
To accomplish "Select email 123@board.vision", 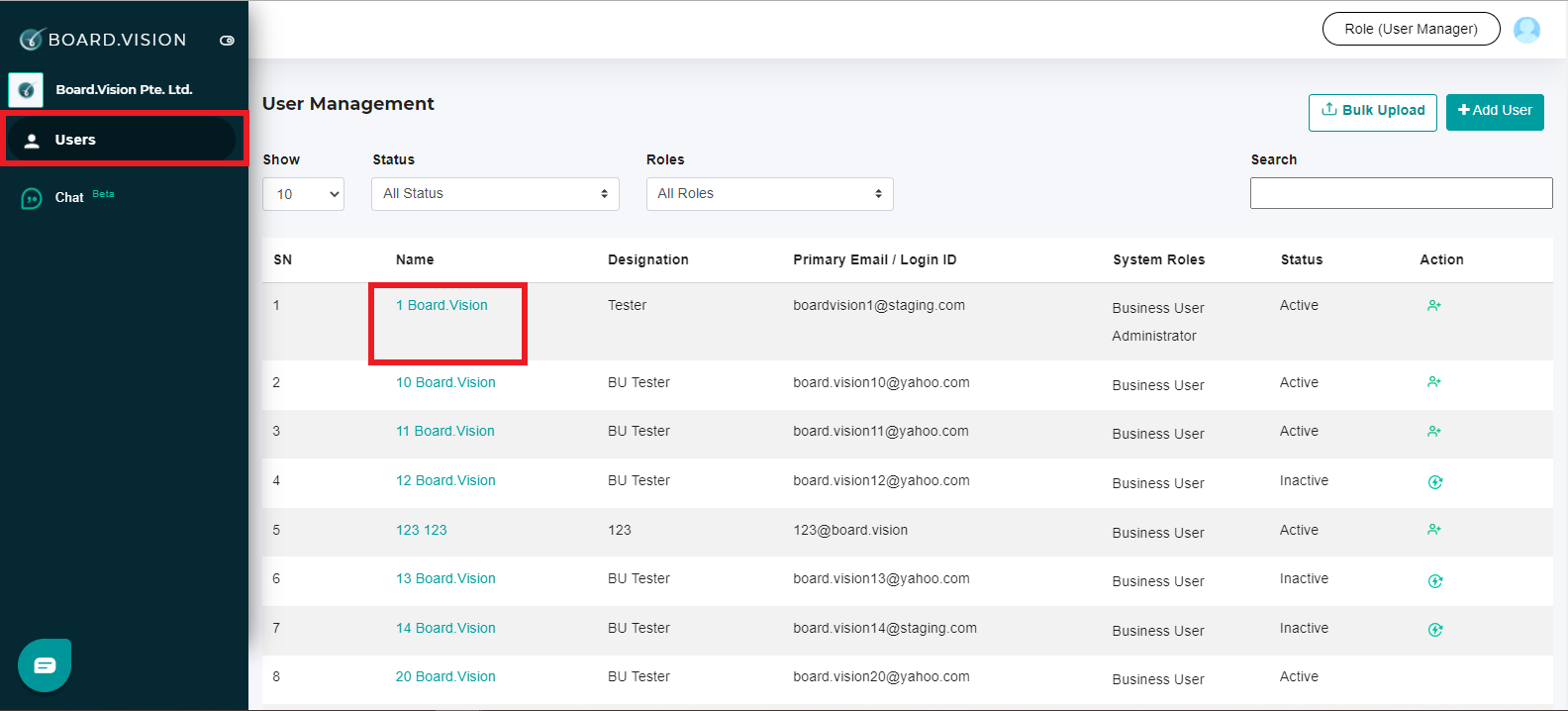I will 850,530.
